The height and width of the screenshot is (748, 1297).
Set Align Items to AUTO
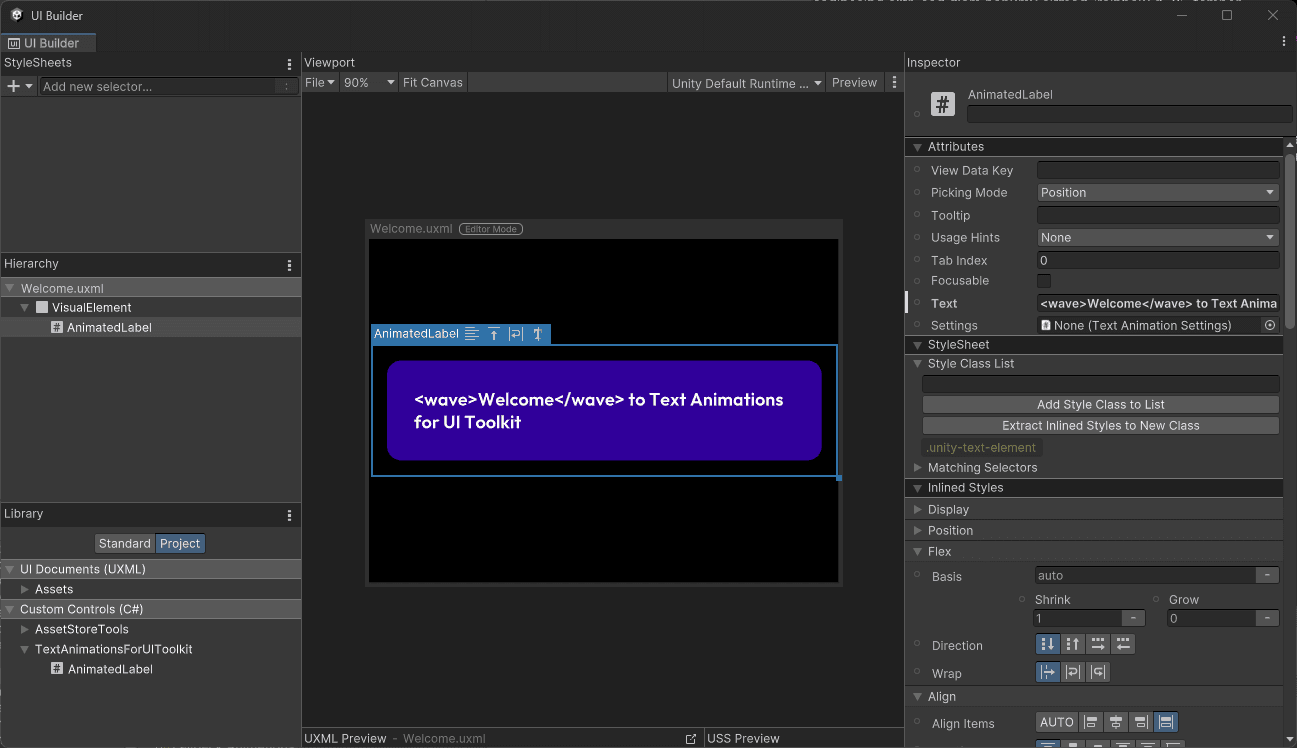coord(1056,722)
